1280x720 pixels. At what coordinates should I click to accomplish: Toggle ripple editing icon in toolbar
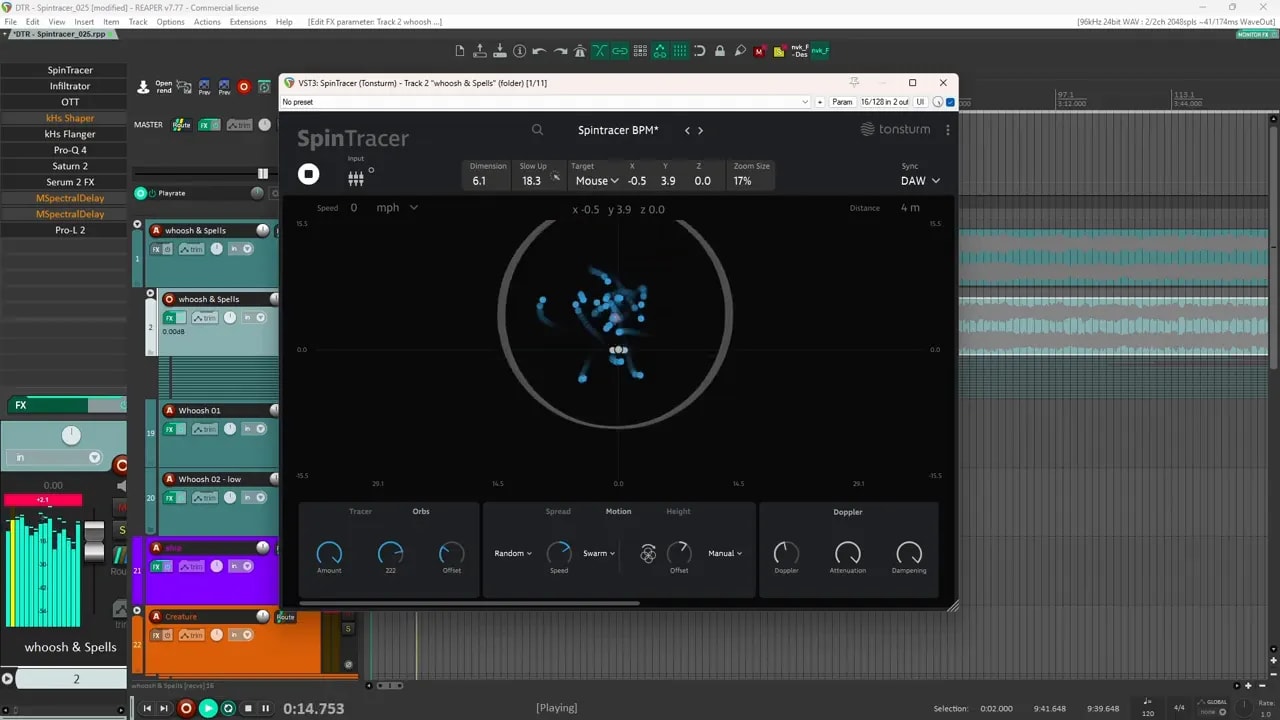pos(640,51)
